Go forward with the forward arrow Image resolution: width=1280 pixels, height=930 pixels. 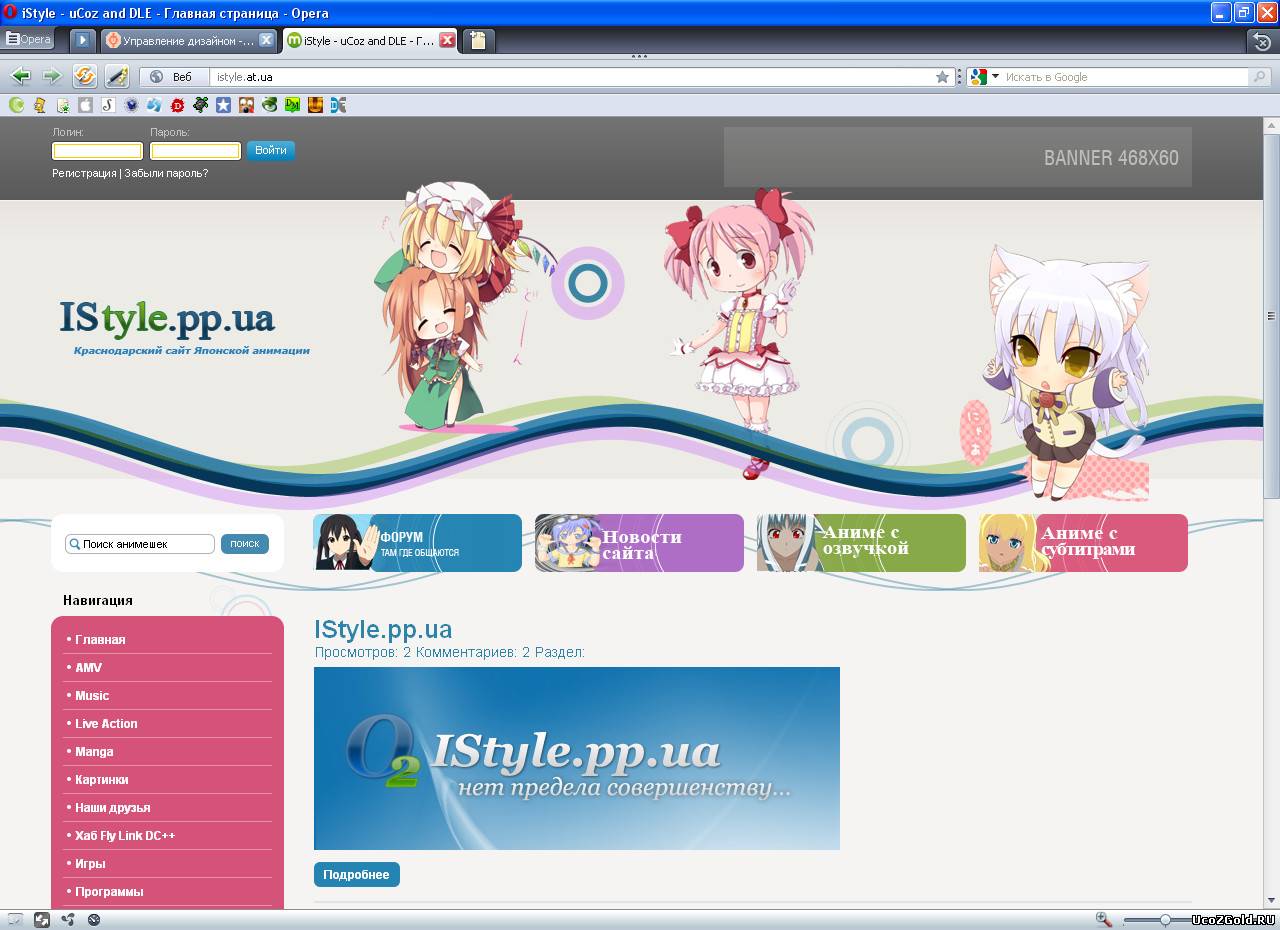(52, 76)
